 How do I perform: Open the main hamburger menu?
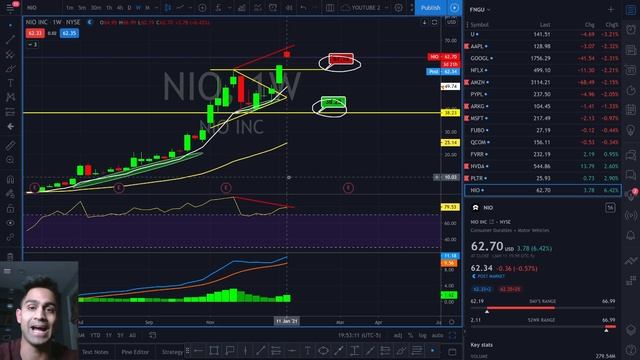pos(10,7)
